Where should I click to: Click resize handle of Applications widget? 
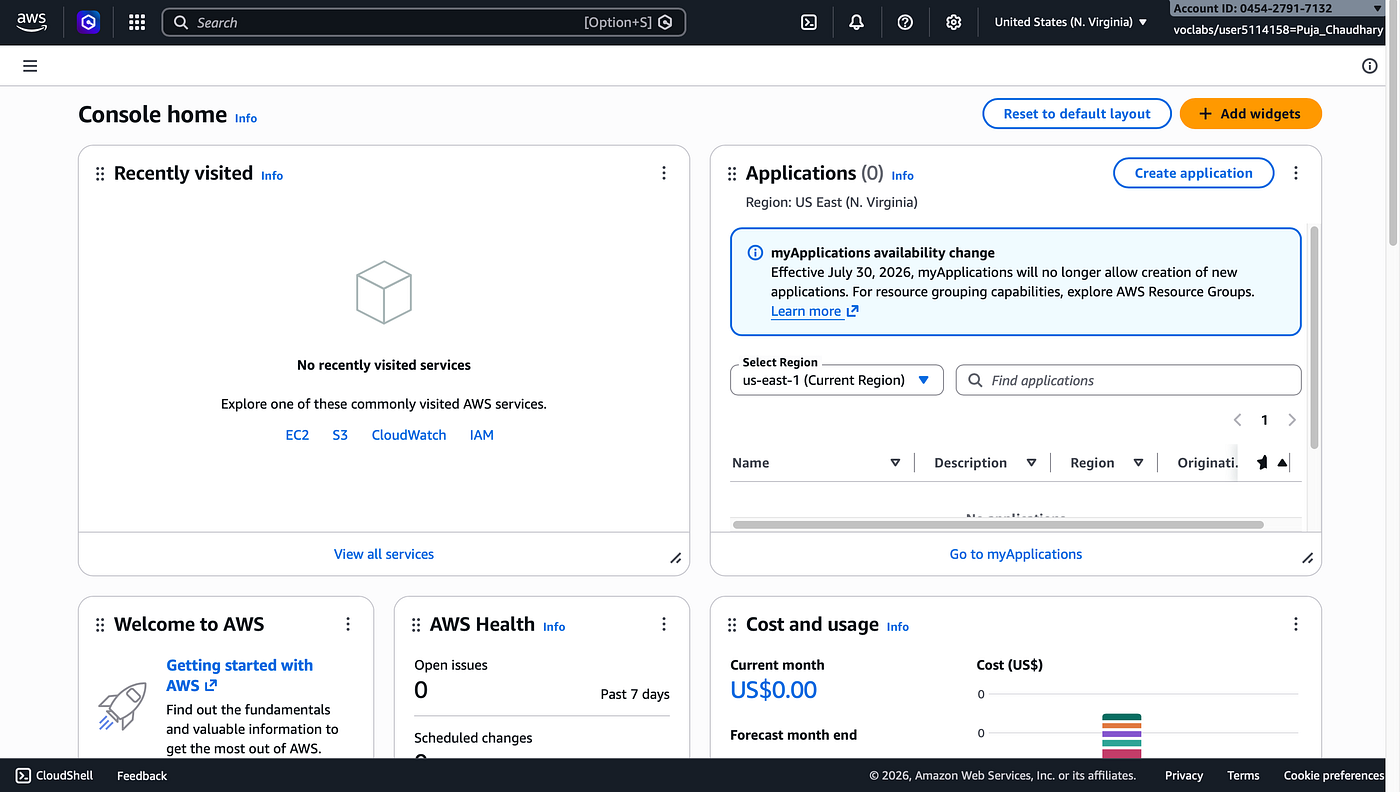pos(1308,558)
